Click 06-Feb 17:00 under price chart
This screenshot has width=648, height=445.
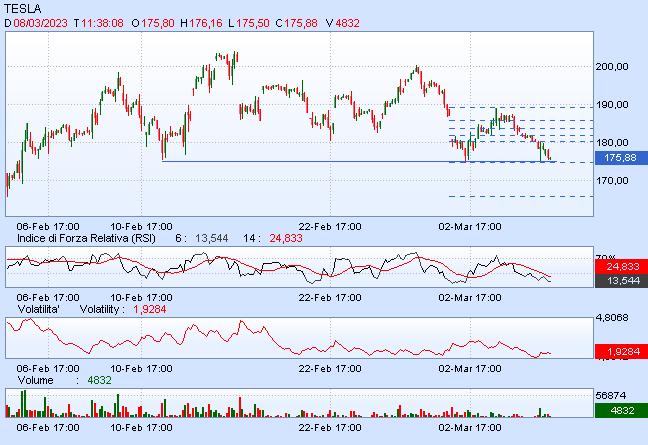tap(48, 227)
